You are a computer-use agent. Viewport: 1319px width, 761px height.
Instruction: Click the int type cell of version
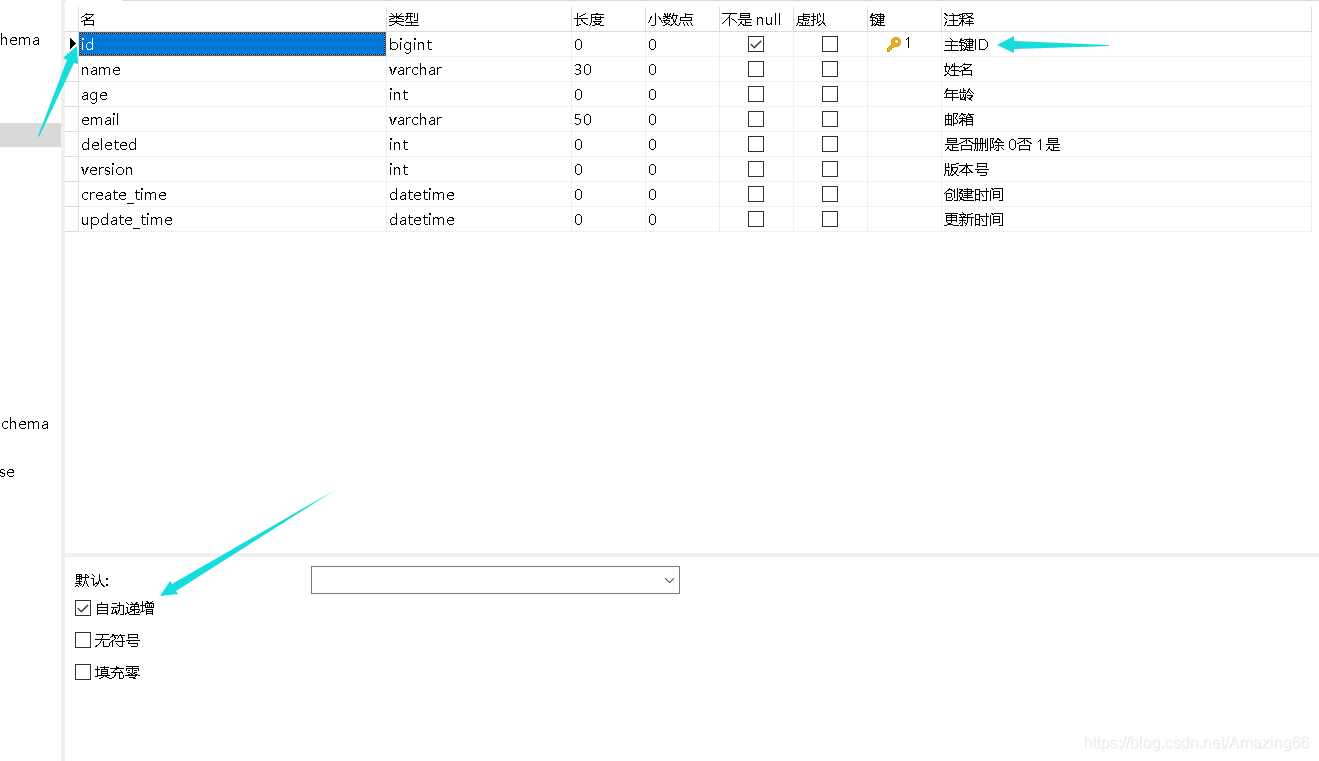tap(479, 169)
